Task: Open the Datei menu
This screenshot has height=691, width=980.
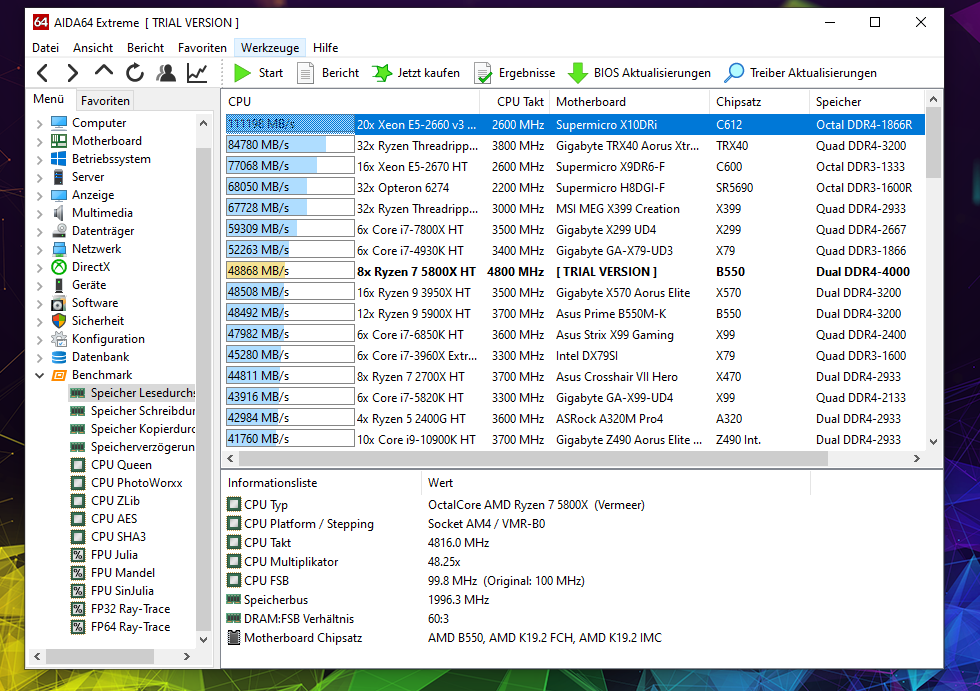Action: click(46, 48)
